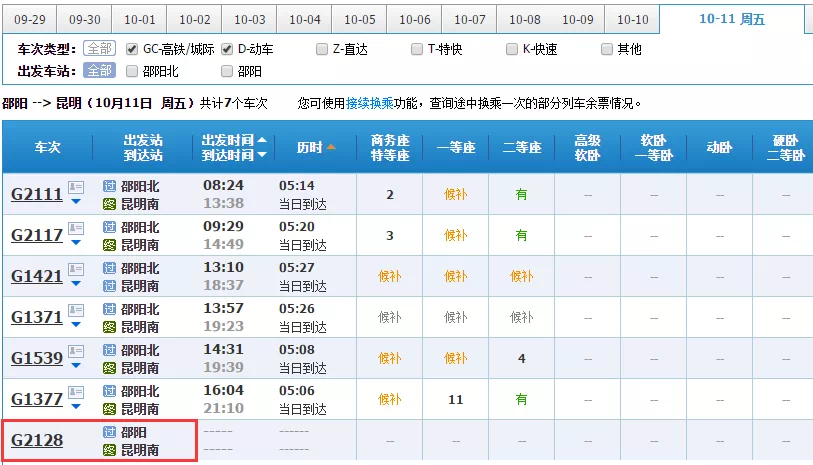Open train G1421 details

(x=37, y=276)
